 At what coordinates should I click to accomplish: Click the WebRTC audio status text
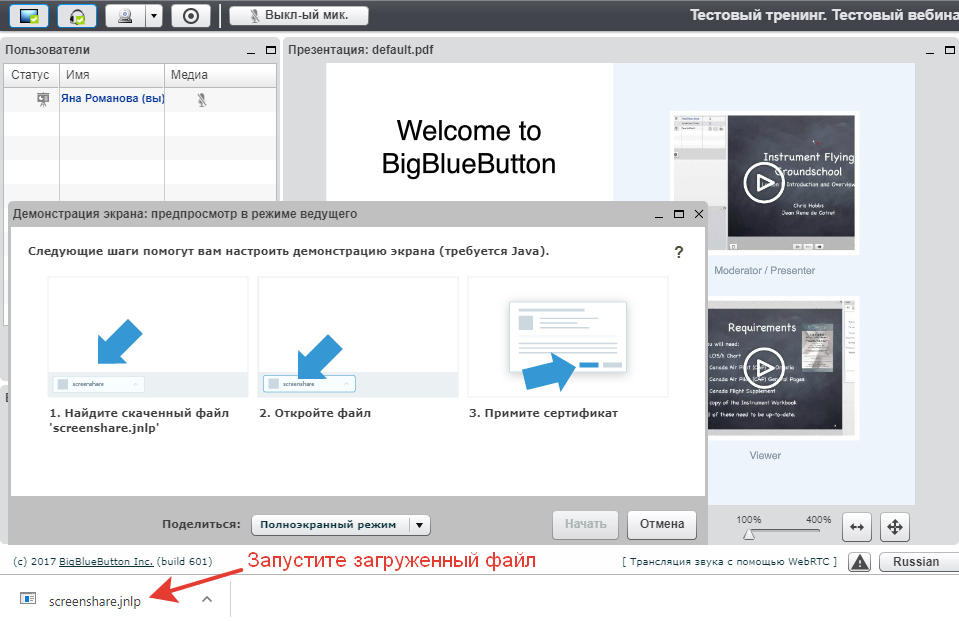tap(729, 562)
